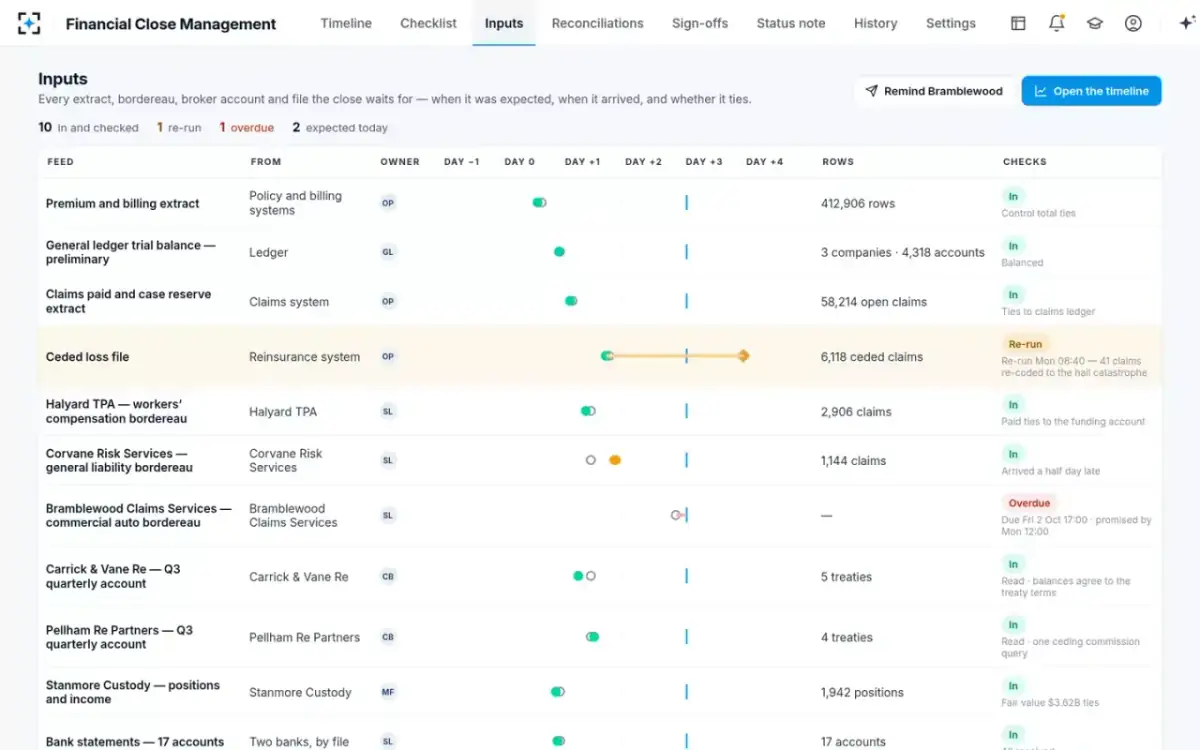Click the green arrival dot for Stanmore Custody
This screenshot has width=1200, height=750.
557,692
